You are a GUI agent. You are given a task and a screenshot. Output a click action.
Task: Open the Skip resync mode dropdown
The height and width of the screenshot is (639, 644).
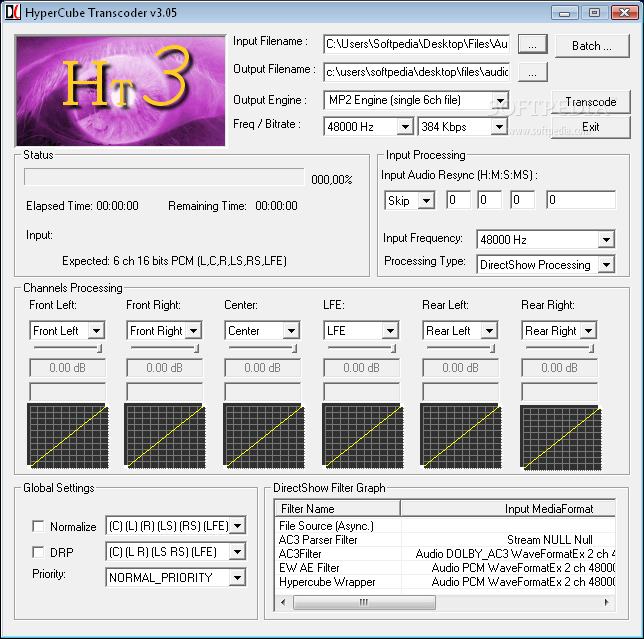pos(426,201)
